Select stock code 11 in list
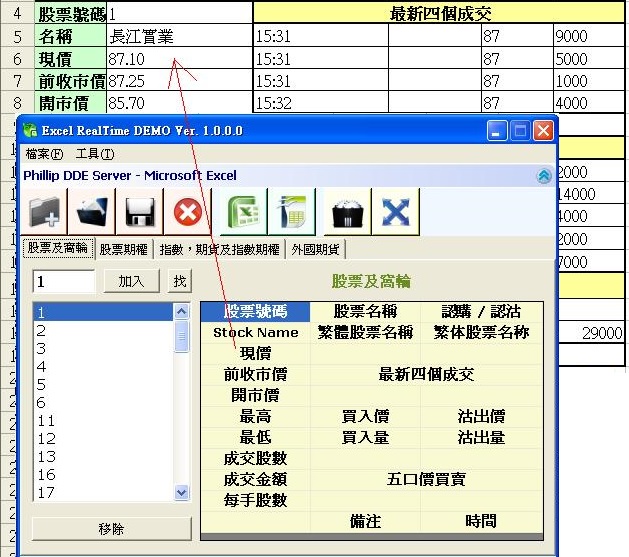629x557 pixels. pos(46,421)
